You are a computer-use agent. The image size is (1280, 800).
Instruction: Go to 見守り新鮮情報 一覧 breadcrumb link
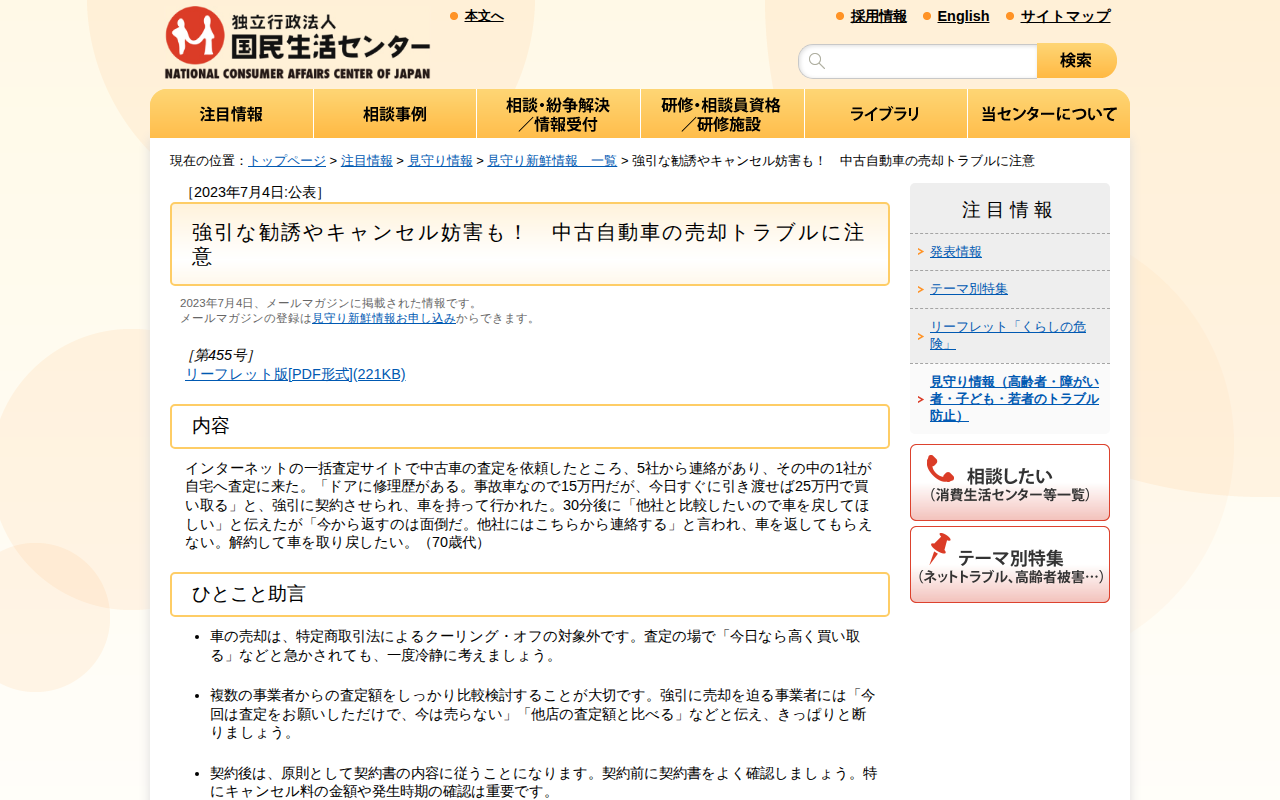pyautogui.click(x=552, y=161)
